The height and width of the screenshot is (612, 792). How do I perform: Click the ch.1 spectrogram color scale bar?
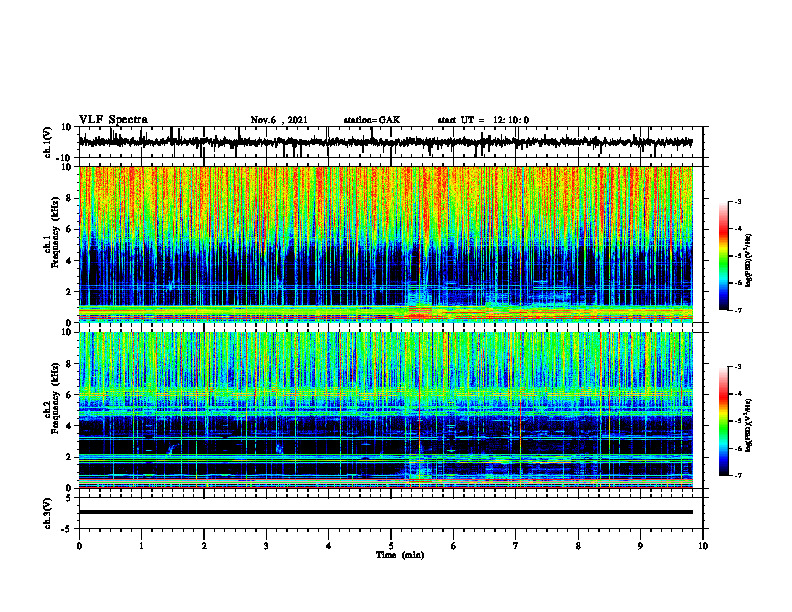724,256
